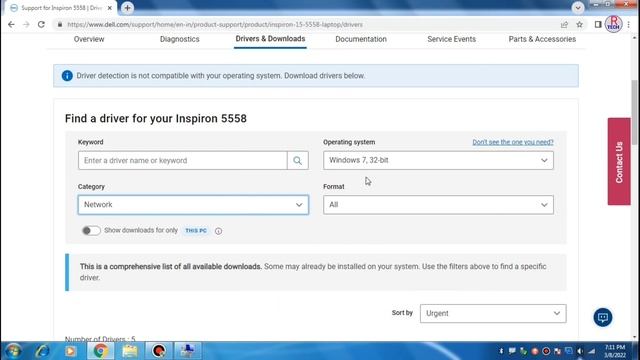Switch to the Documentation tab
This screenshot has height=360, width=640.
(x=361, y=39)
